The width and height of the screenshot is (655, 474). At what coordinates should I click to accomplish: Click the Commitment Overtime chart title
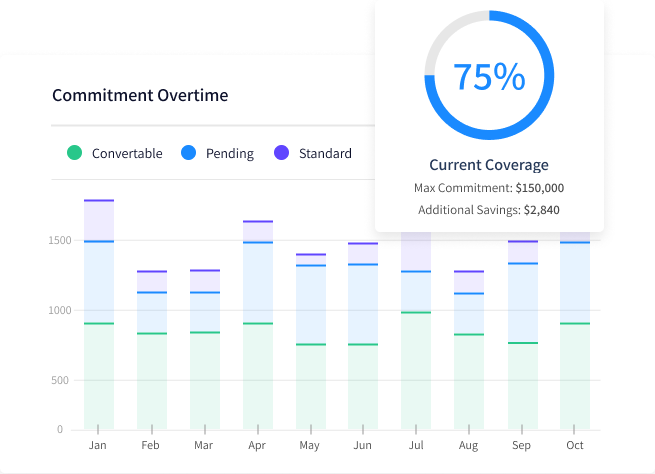tap(140, 95)
